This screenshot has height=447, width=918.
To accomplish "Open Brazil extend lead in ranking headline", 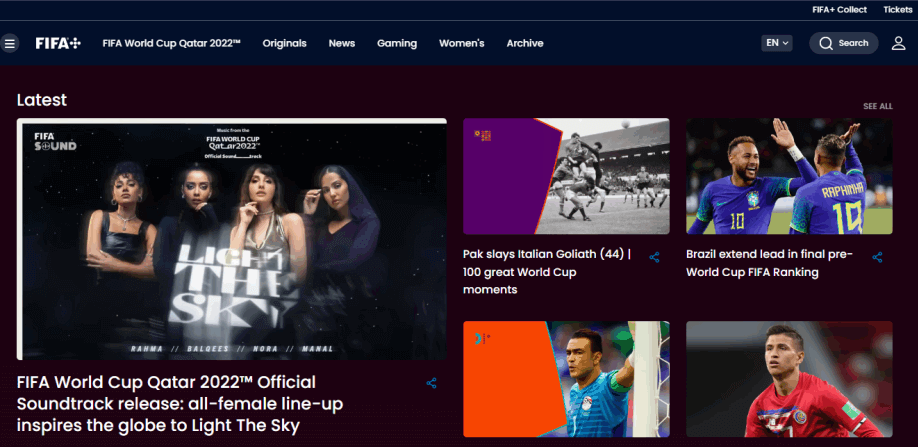I will point(770,263).
